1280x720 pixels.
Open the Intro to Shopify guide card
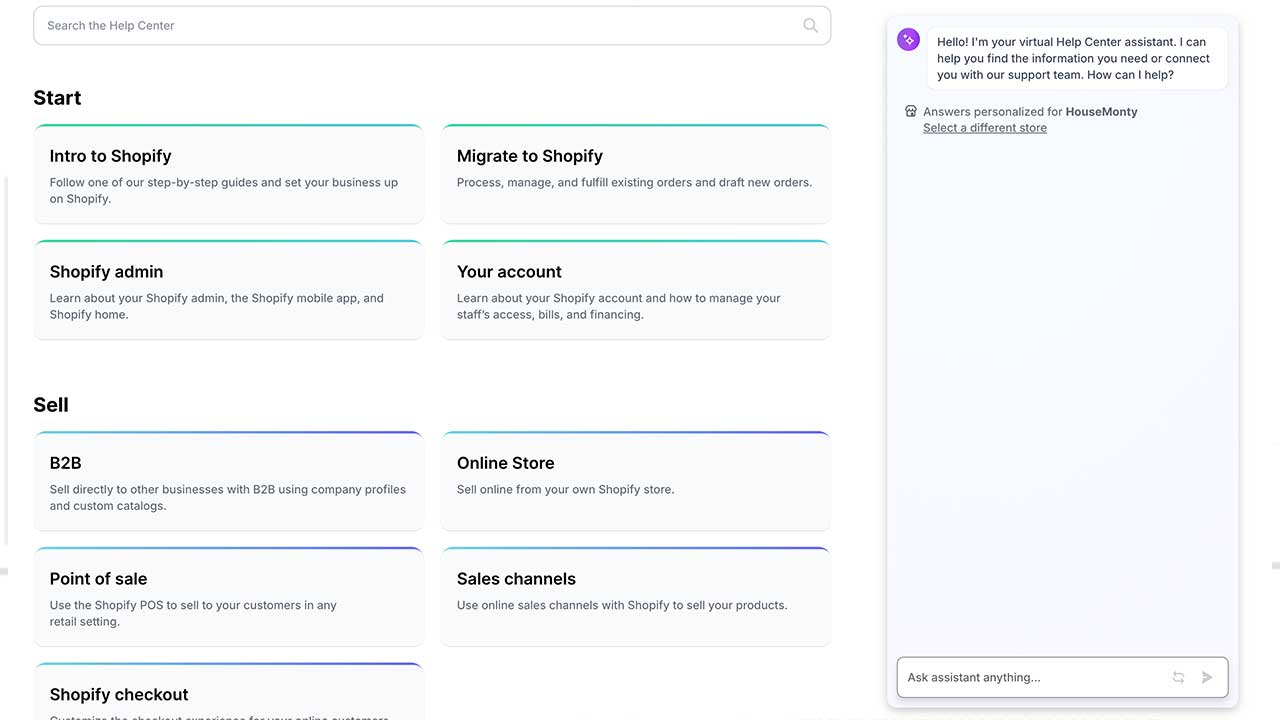tap(229, 174)
